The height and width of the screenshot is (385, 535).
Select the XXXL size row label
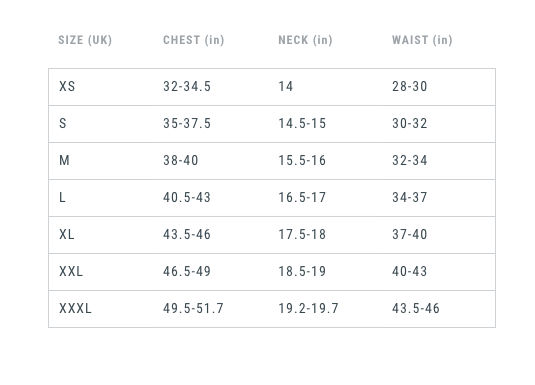(75, 309)
